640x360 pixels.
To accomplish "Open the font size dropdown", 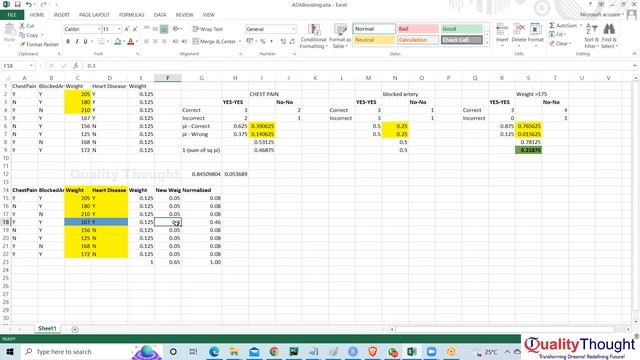I will point(119,29).
